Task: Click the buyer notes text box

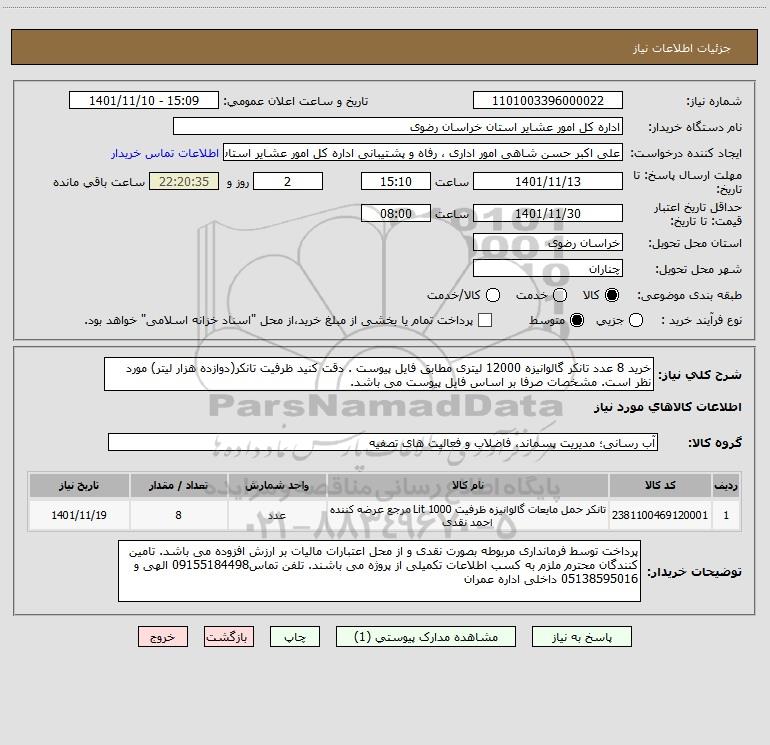Action: coord(379,571)
